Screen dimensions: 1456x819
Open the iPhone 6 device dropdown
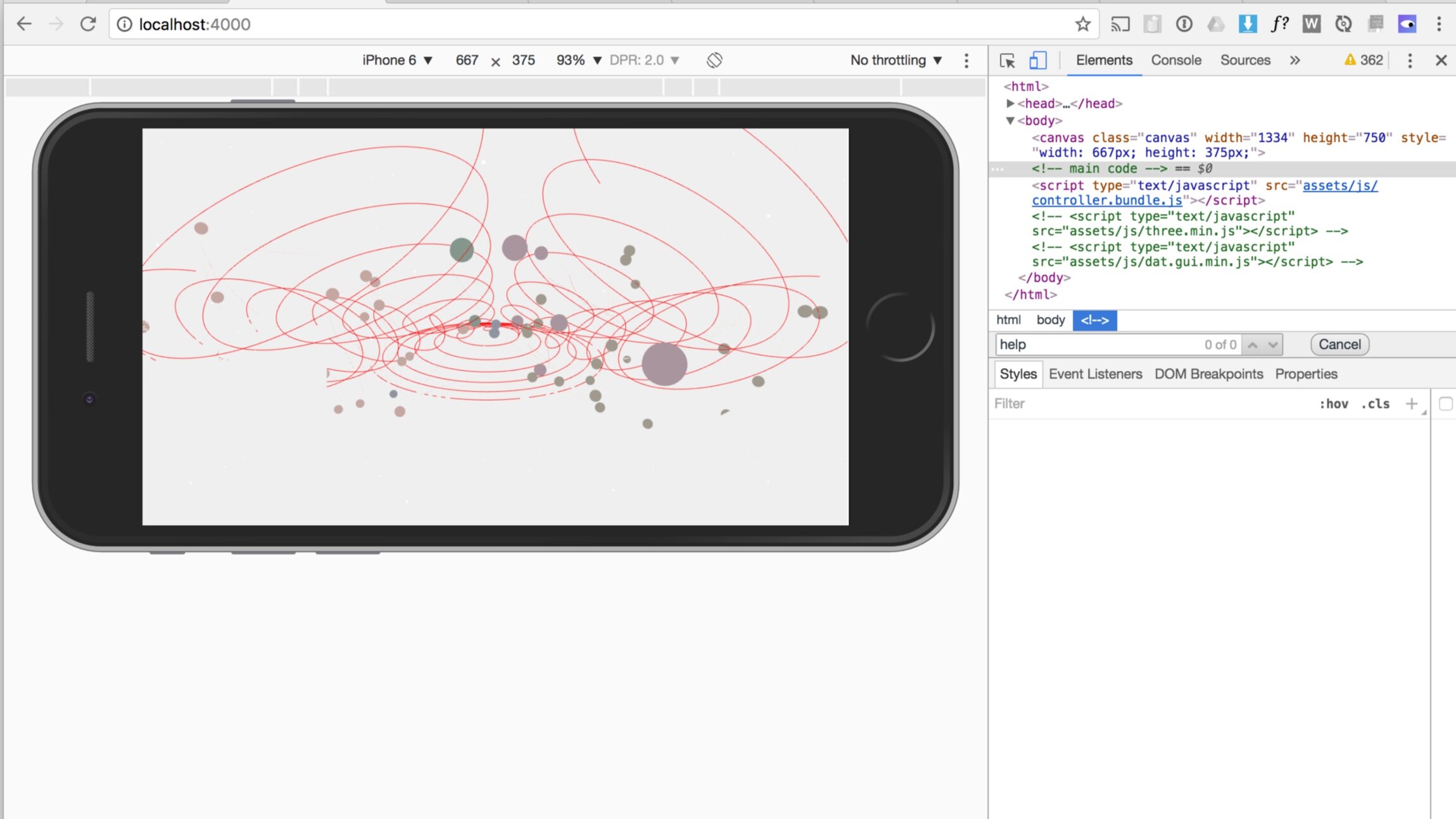pos(397,60)
